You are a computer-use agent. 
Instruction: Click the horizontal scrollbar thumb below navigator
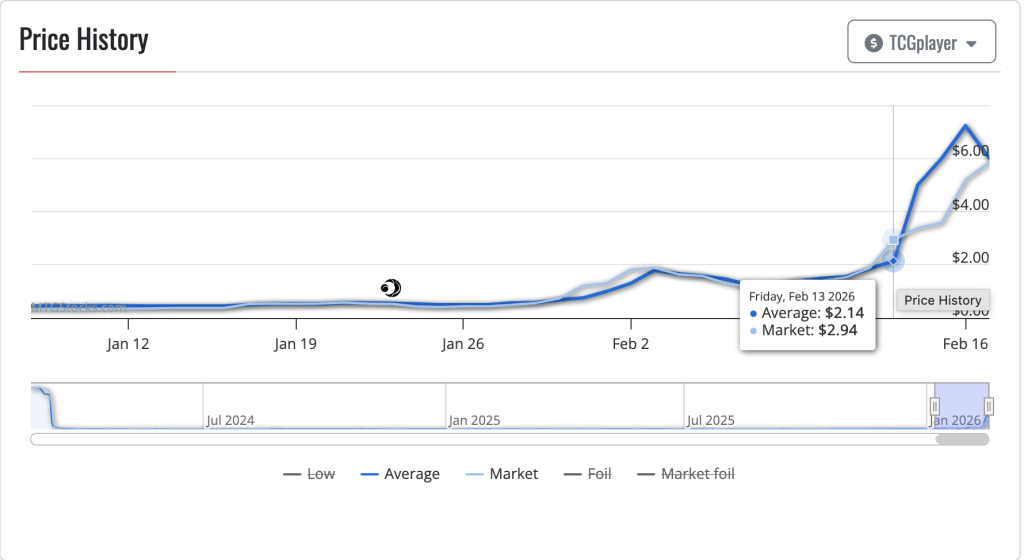[961, 439]
